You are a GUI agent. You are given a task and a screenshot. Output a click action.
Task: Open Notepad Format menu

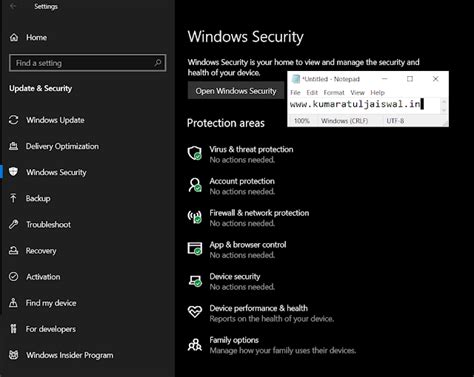(334, 93)
